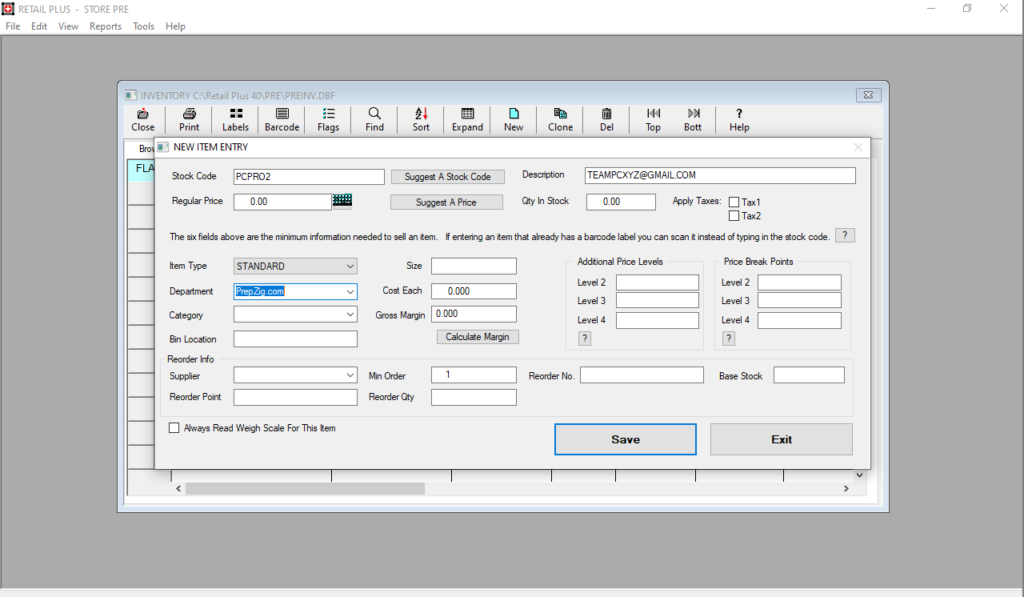Image resolution: width=1024 pixels, height=597 pixels.
Task: Click into the Description field
Action: click(720, 176)
